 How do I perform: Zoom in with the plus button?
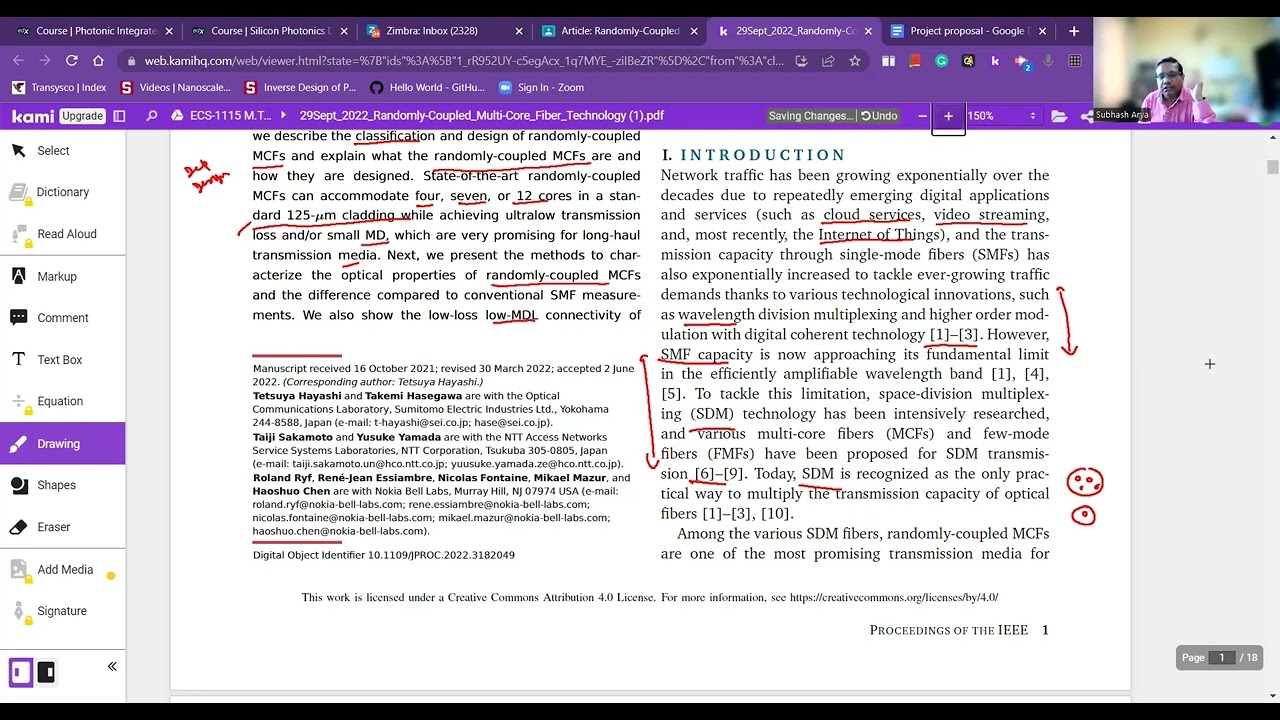tap(948, 116)
